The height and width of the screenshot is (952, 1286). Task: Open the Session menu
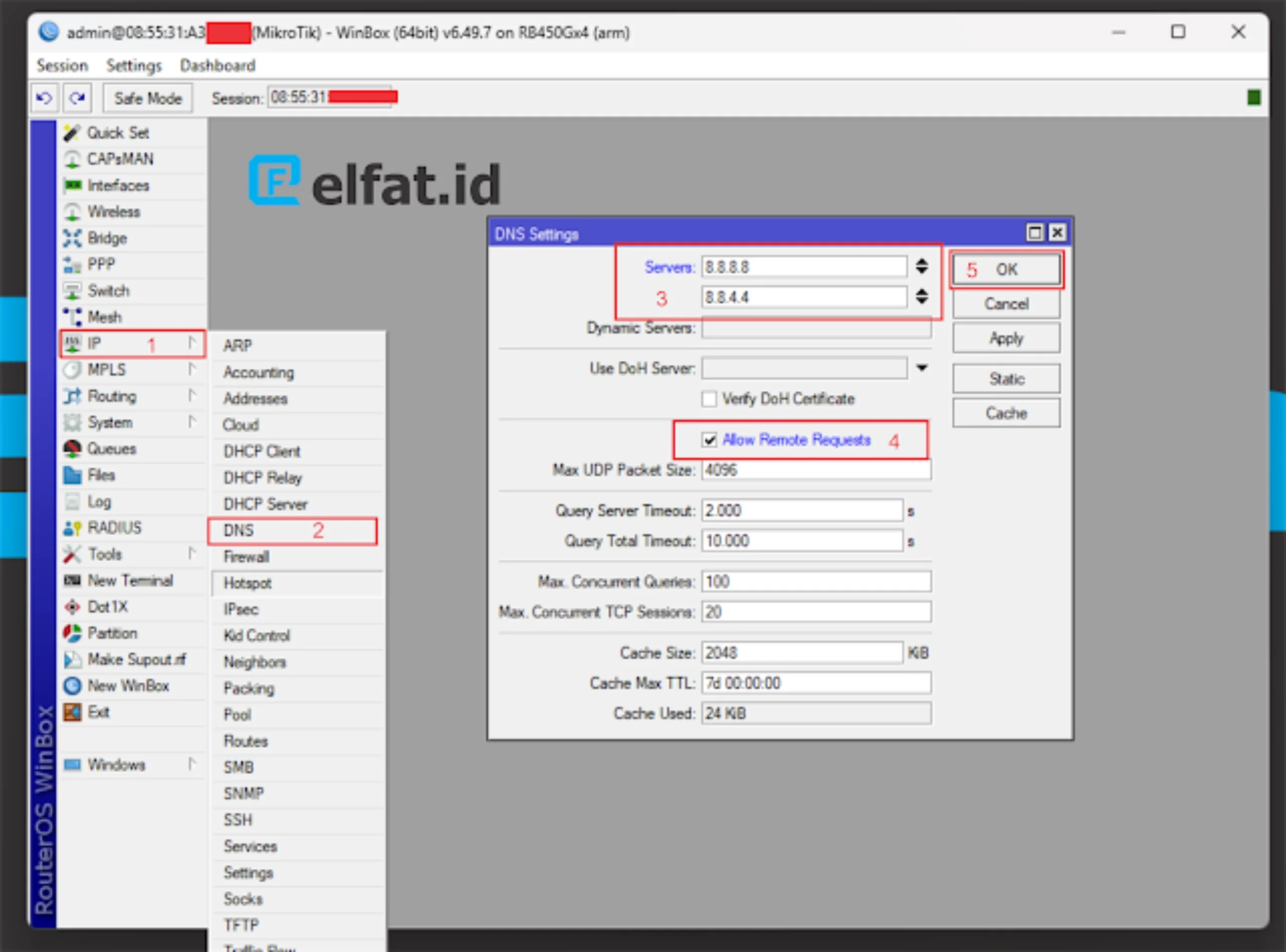coord(62,66)
